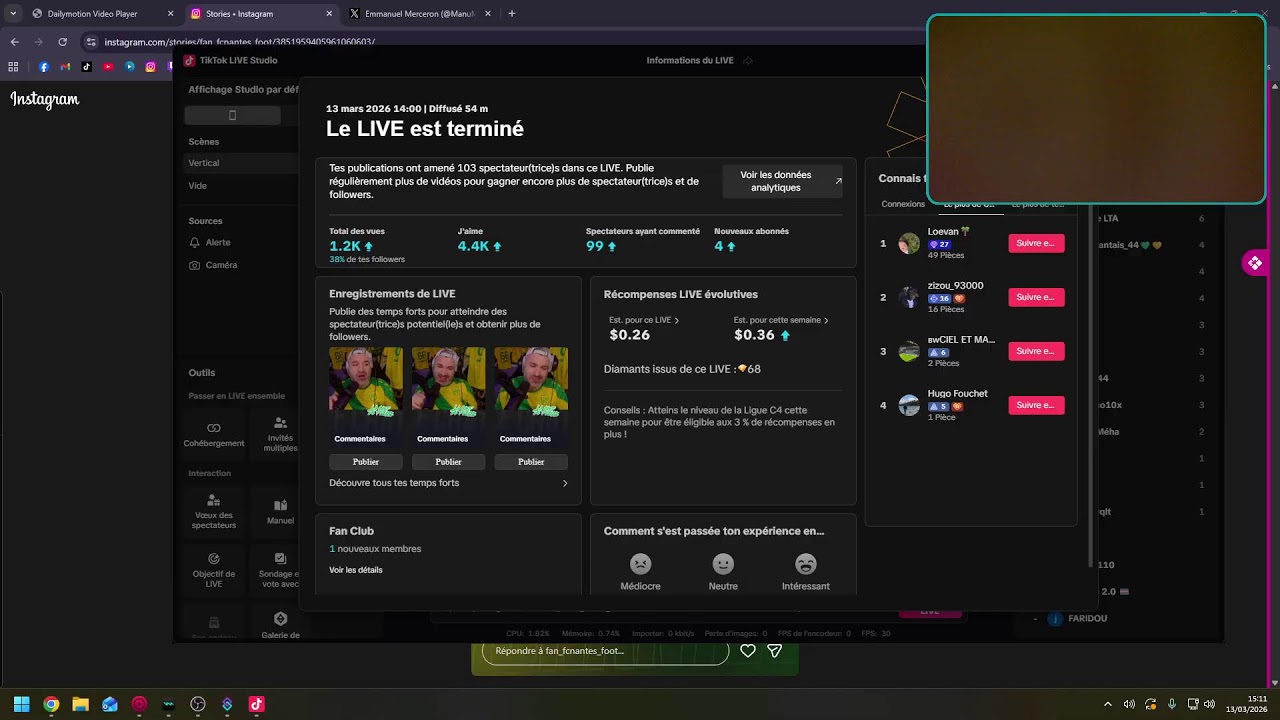Image resolution: width=1280 pixels, height=720 pixels.
Task: Open TikTok bookmark in bookmarks bar
Action: pyautogui.click(x=87, y=67)
